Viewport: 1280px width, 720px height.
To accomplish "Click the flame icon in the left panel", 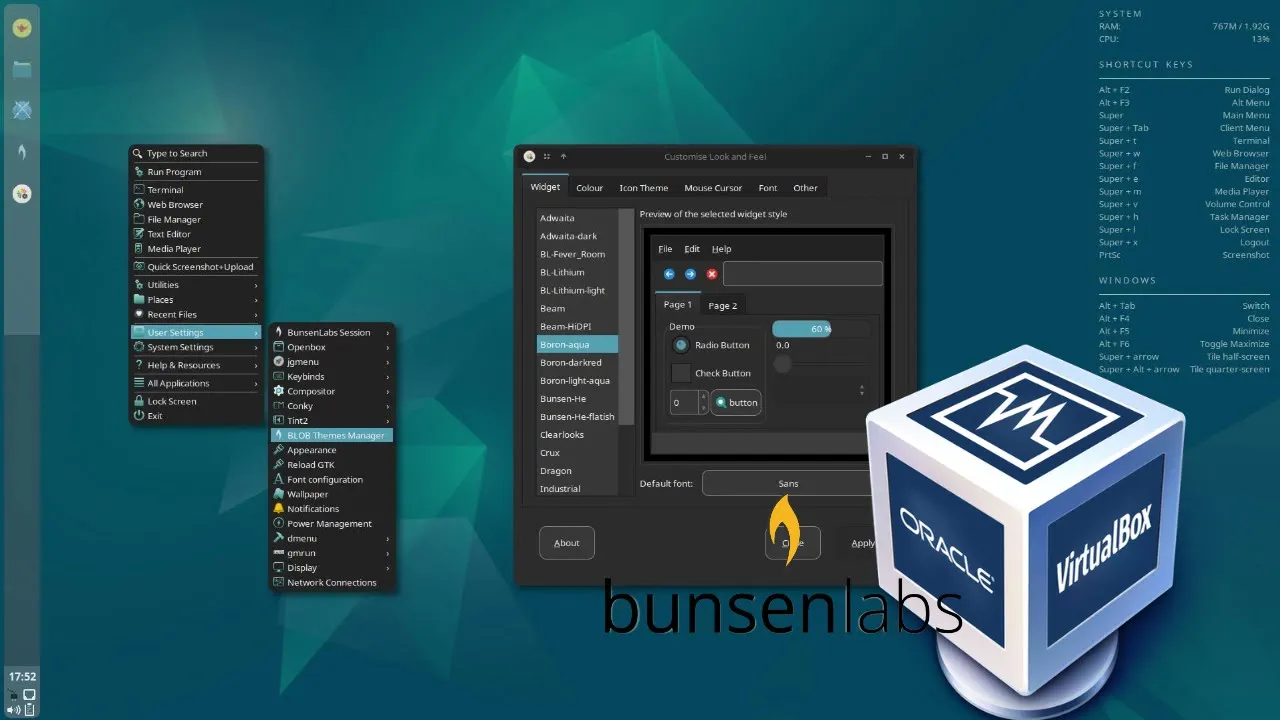I will click(21, 152).
